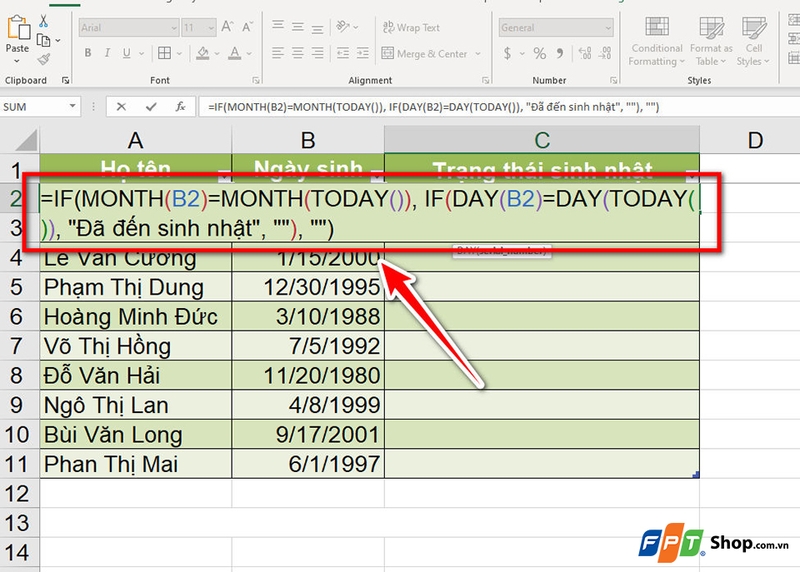800x572 pixels.
Task: Select the Format Painter brush
Action: point(43,59)
